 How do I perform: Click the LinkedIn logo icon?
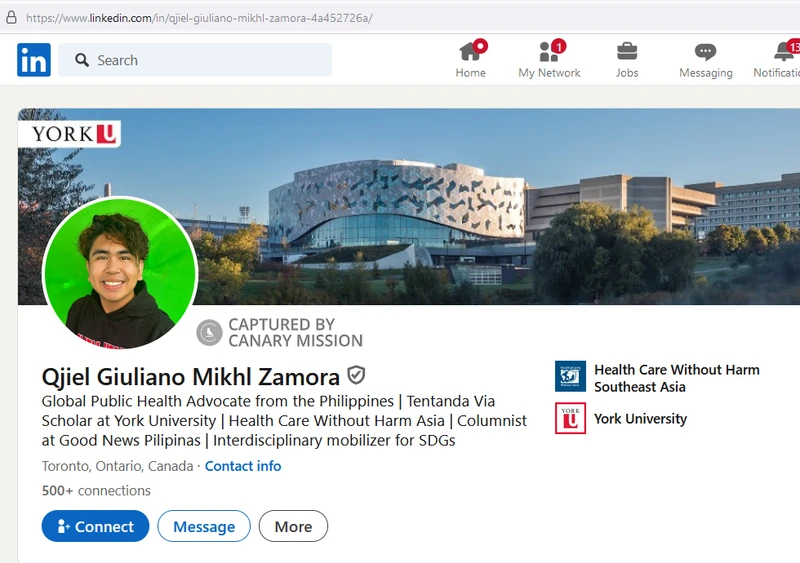[34, 60]
